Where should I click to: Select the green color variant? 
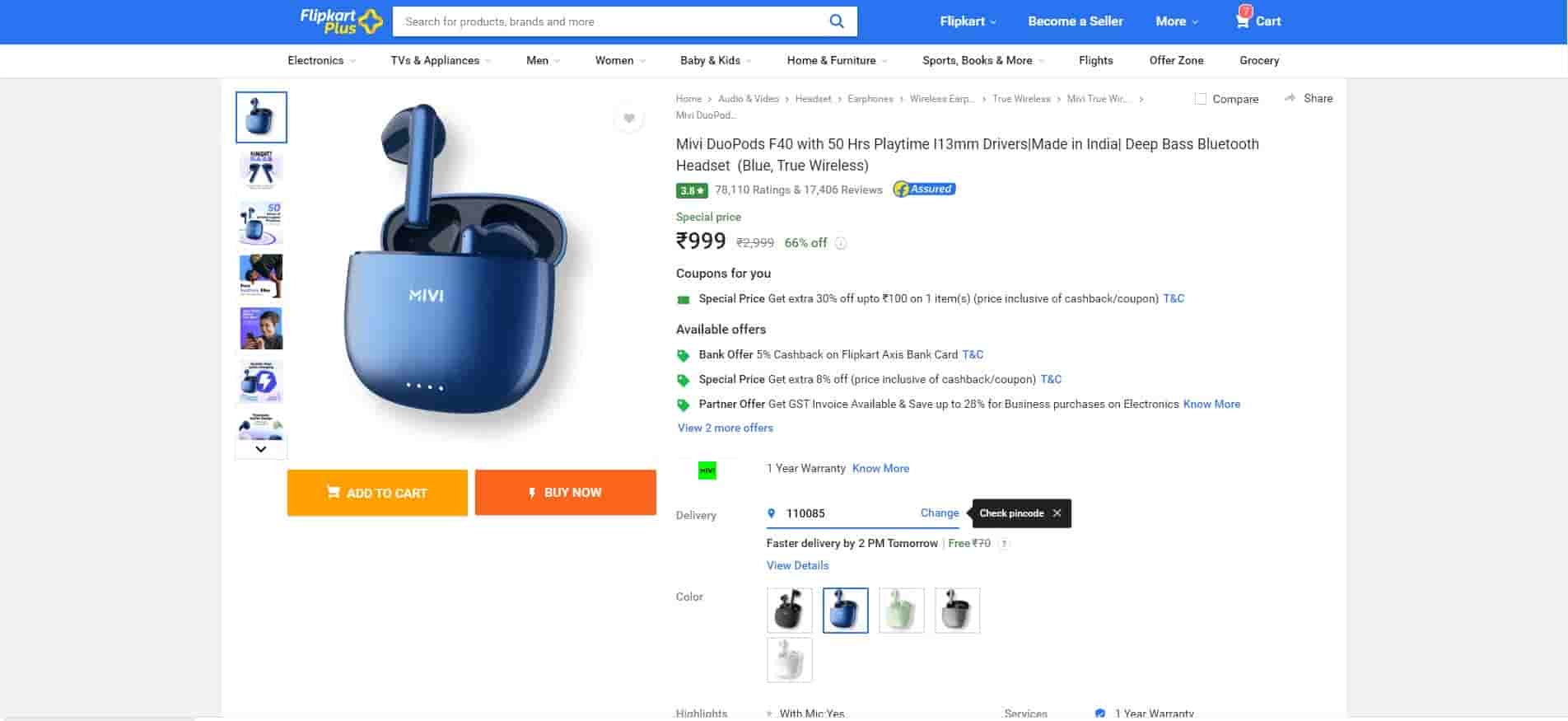point(901,611)
